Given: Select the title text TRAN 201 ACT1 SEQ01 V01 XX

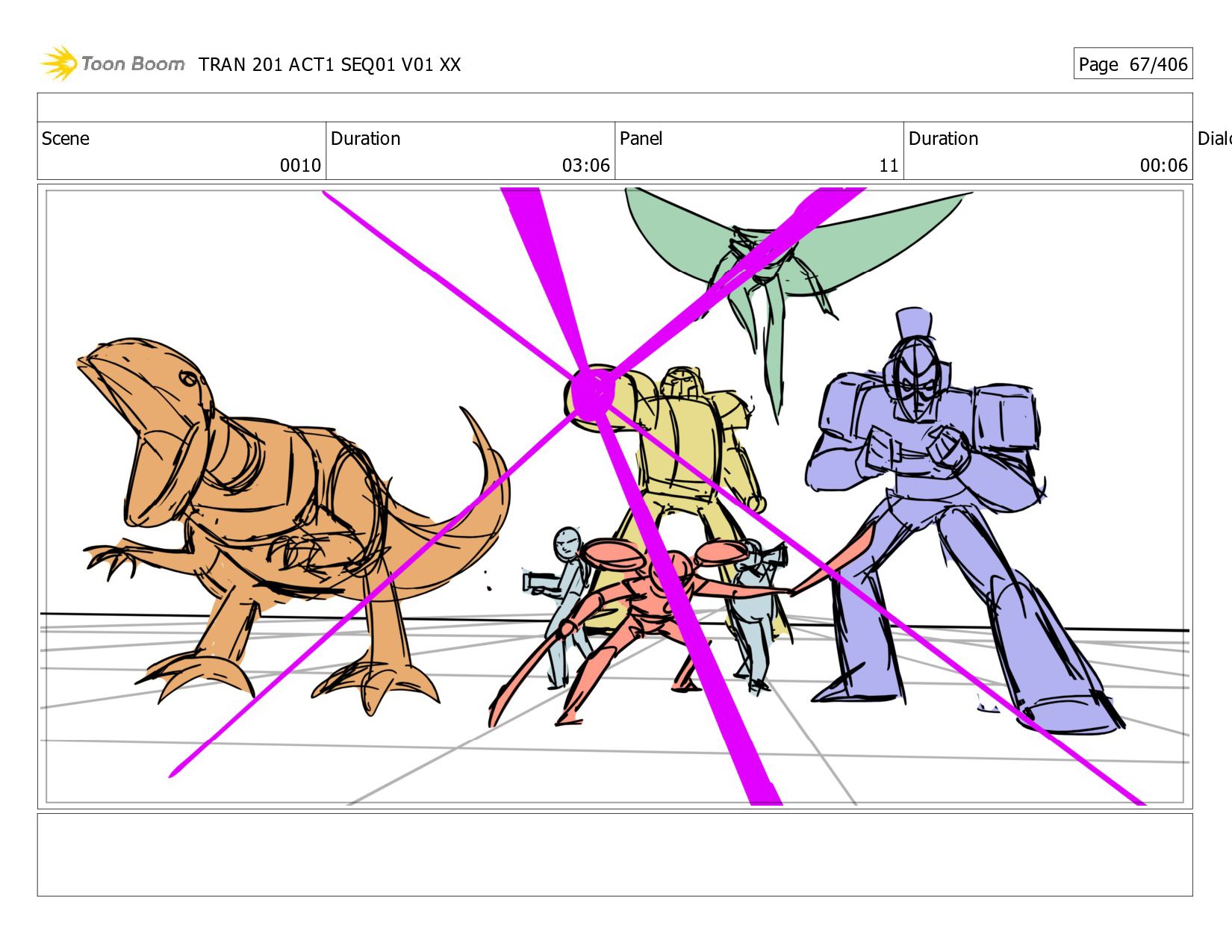Looking at the screenshot, I should (330, 65).
